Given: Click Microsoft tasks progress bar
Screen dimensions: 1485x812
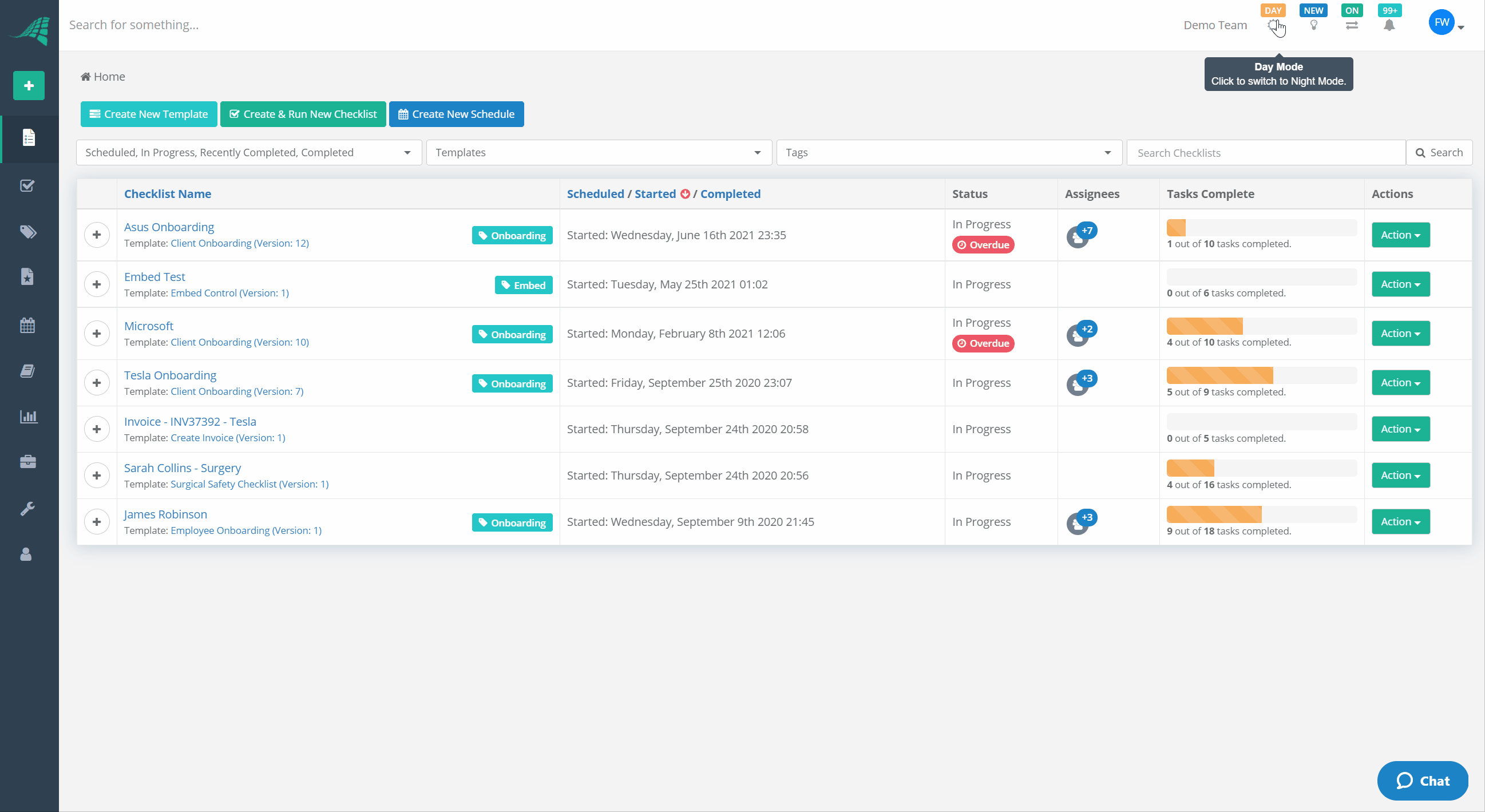Looking at the screenshot, I should tap(1261, 326).
